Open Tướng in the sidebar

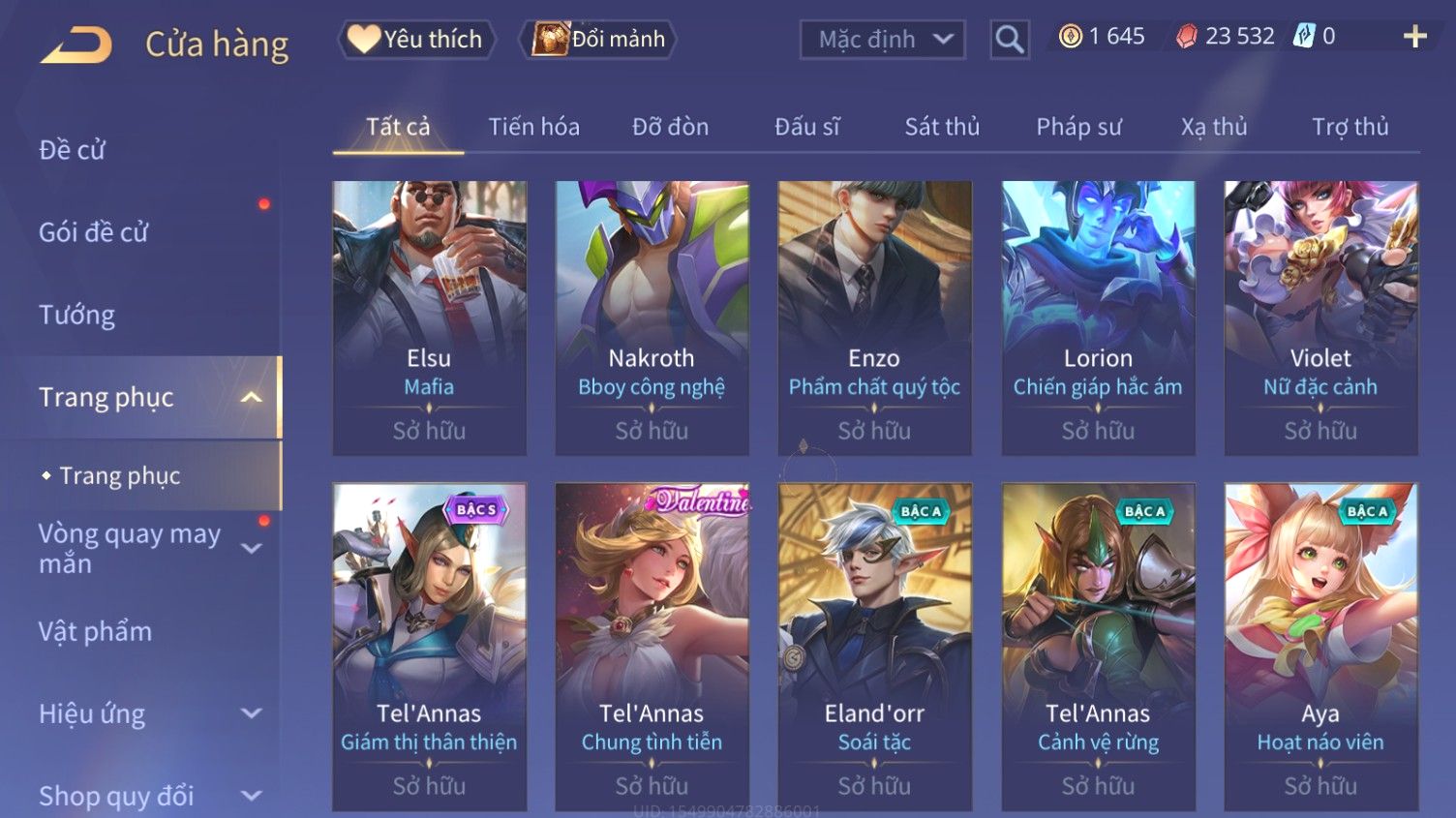pyautogui.click(x=77, y=315)
